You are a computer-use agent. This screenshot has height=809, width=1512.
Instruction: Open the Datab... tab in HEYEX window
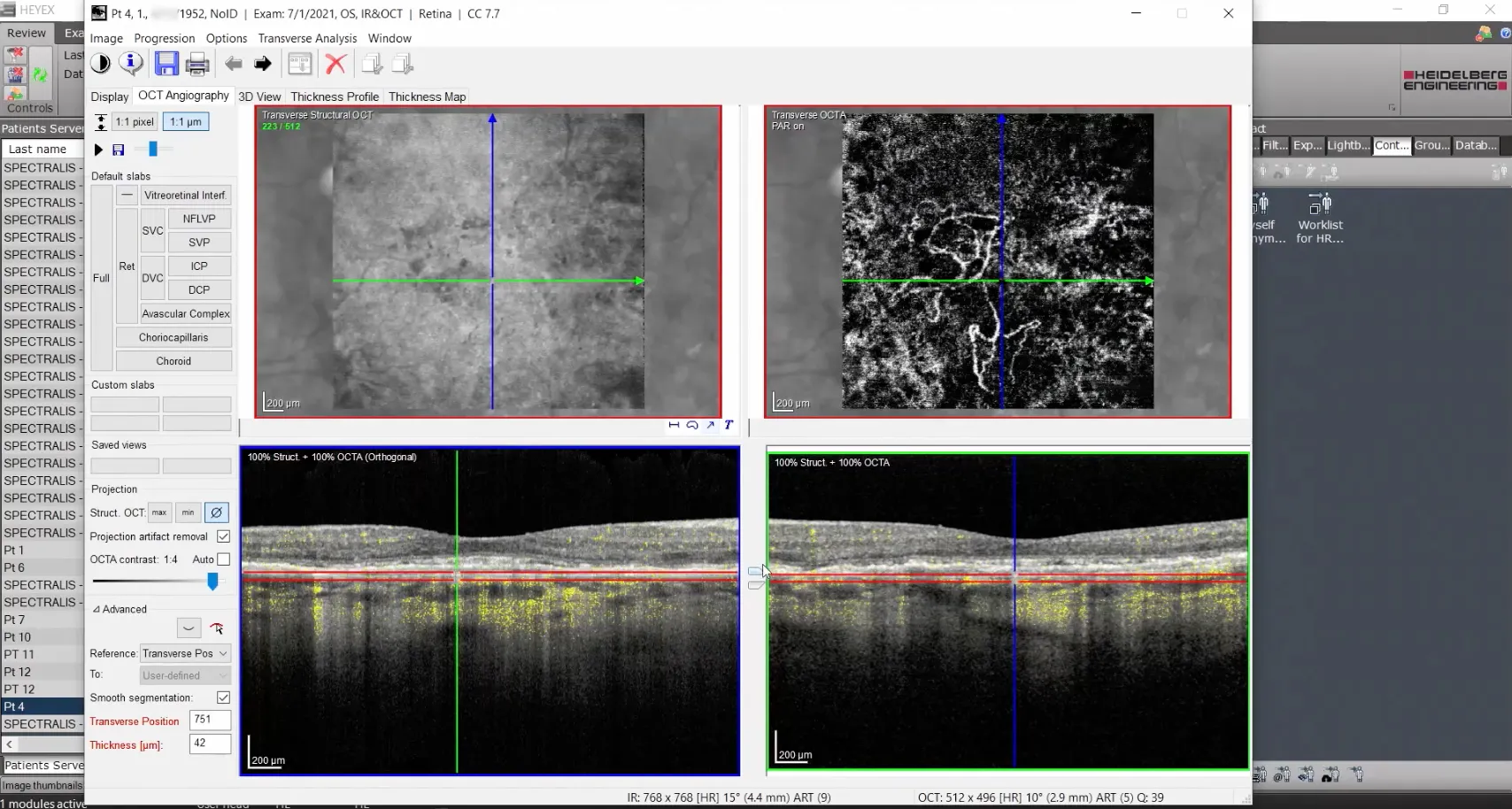pyautogui.click(x=1476, y=145)
